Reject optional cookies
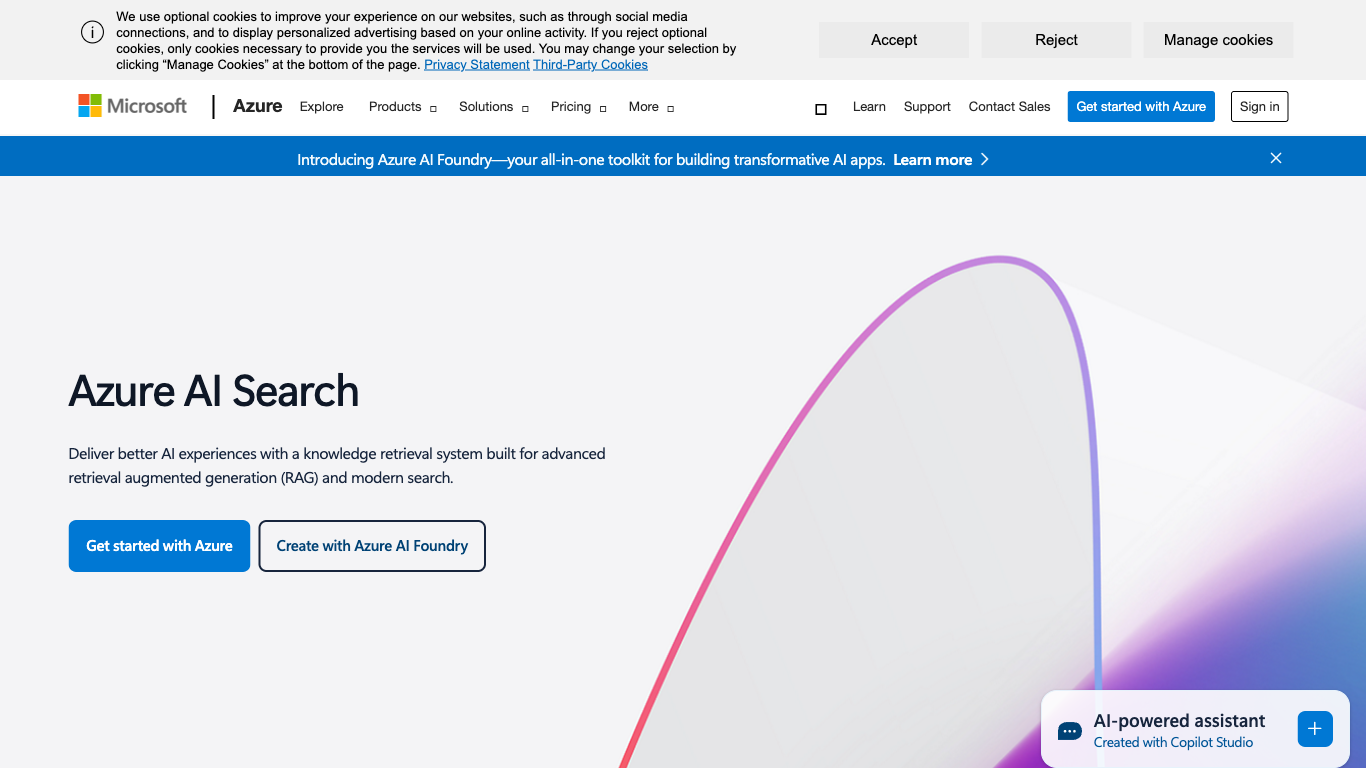 [1056, 40]
